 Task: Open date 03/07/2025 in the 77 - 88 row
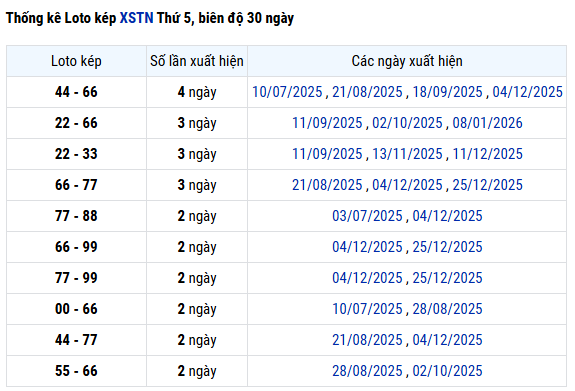click(367, 216)
